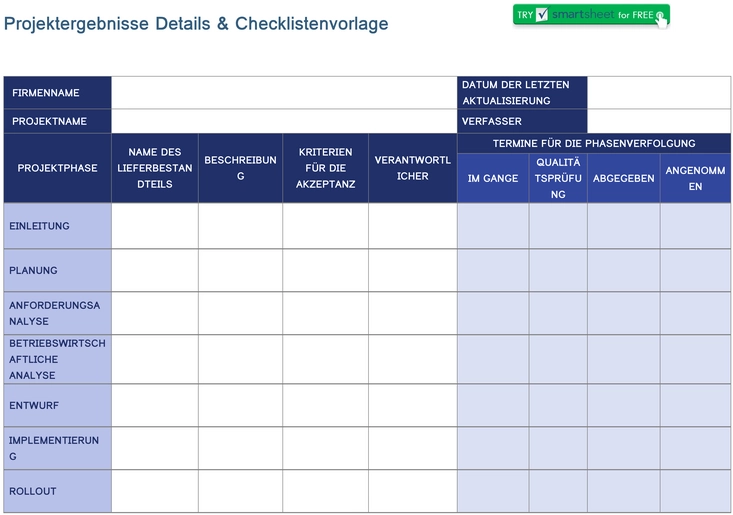Screen dimensions: 733x515
Task: Click the ABGEGEBEN sub-header
Action: (x=624, y=178)
